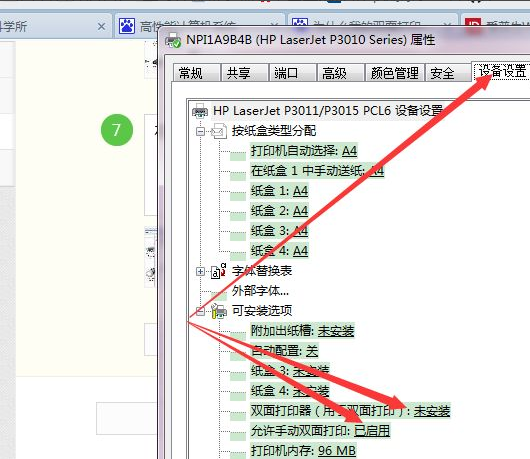Click printer icon in dialog title bar

pyautogui.click(x=173, y=40)
